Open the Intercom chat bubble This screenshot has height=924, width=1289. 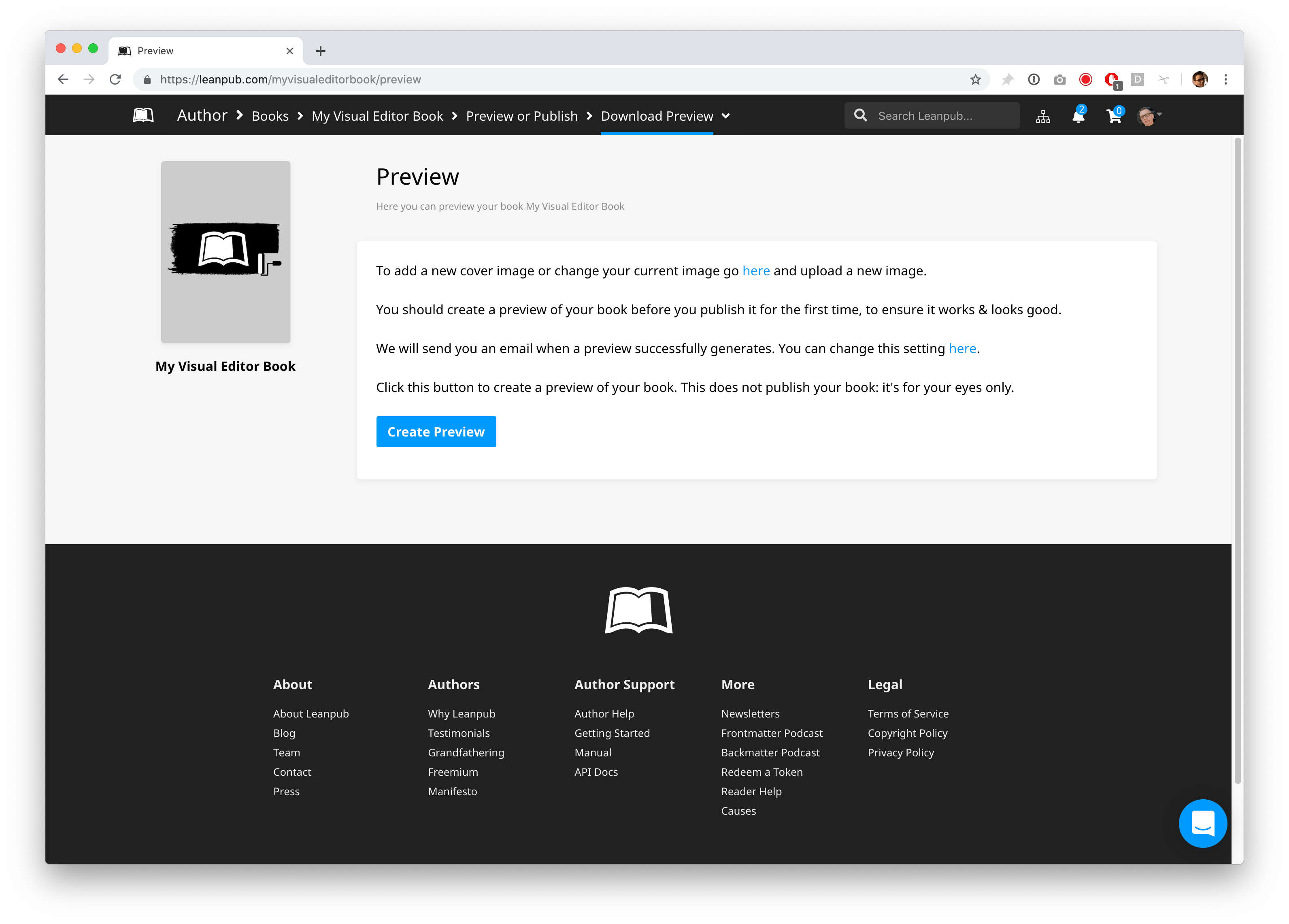(x=1203, y=823)
